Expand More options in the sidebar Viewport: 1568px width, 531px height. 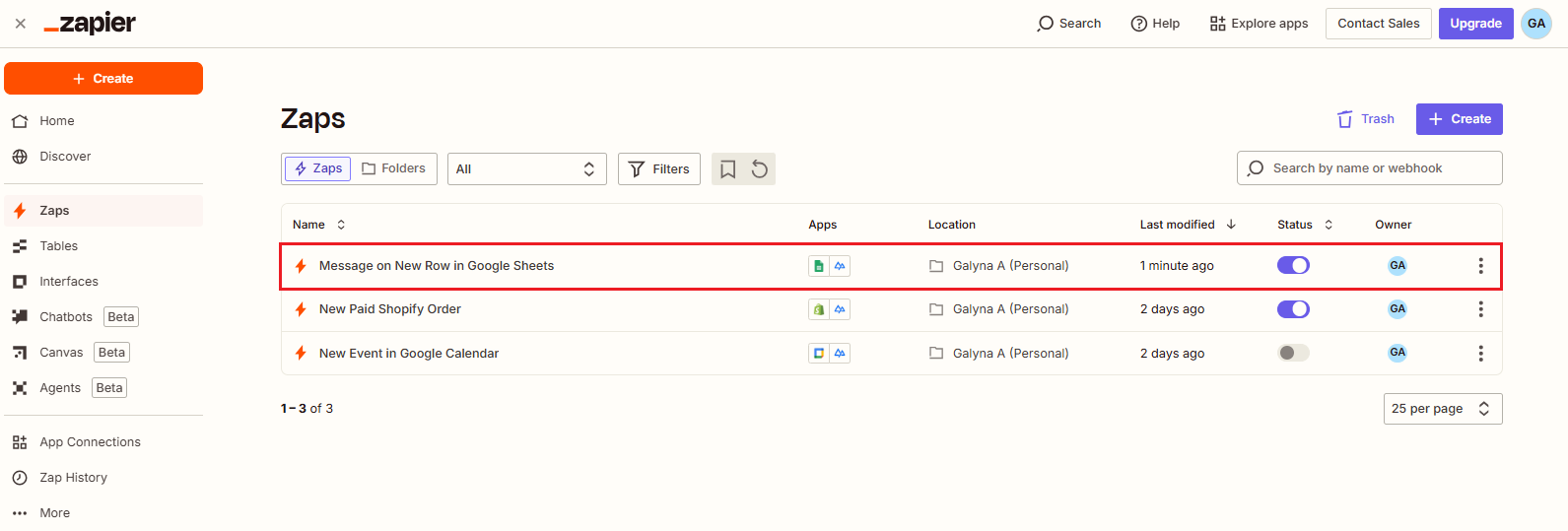click(103, 513)
